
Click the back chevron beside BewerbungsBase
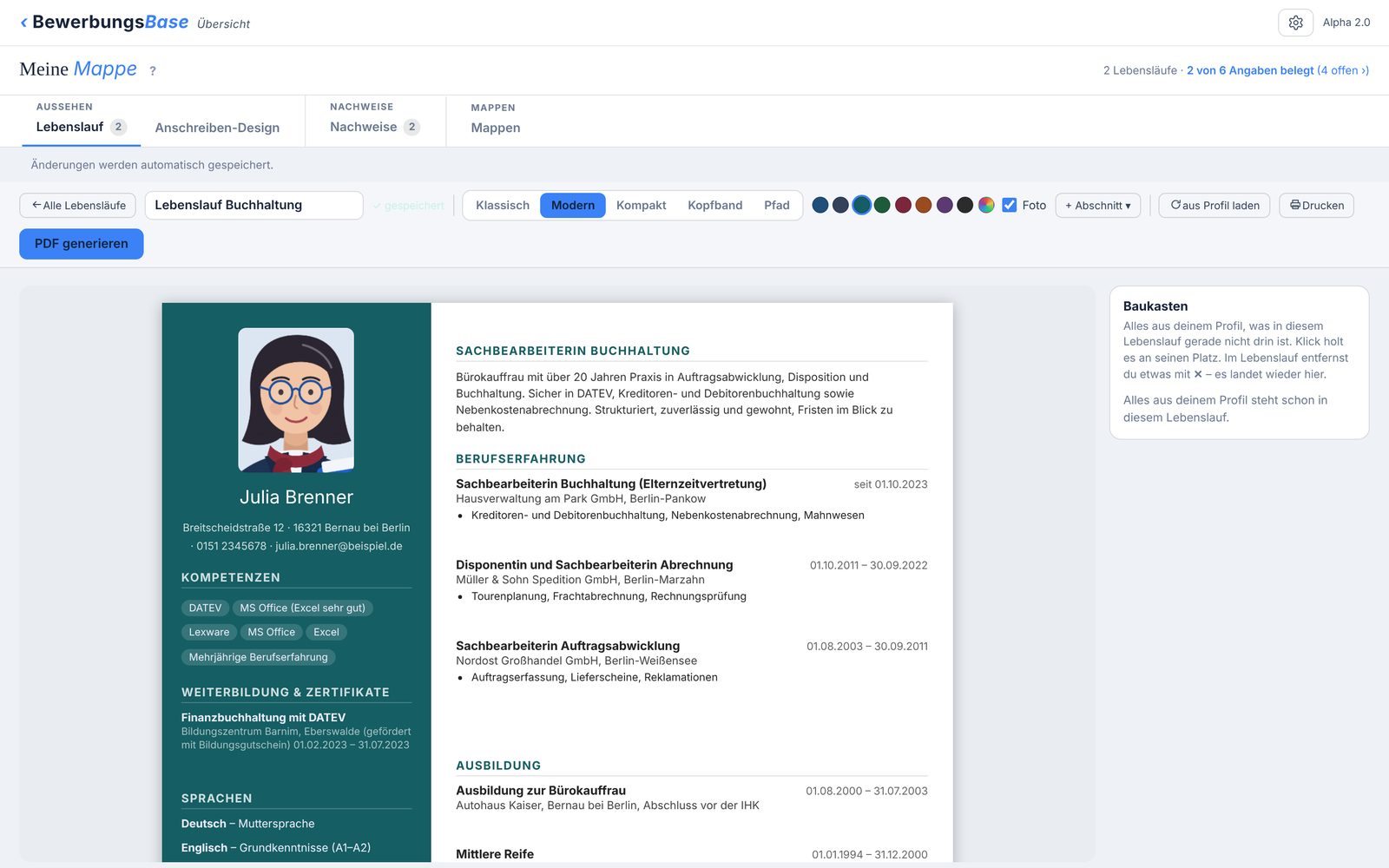click(23, 23)
